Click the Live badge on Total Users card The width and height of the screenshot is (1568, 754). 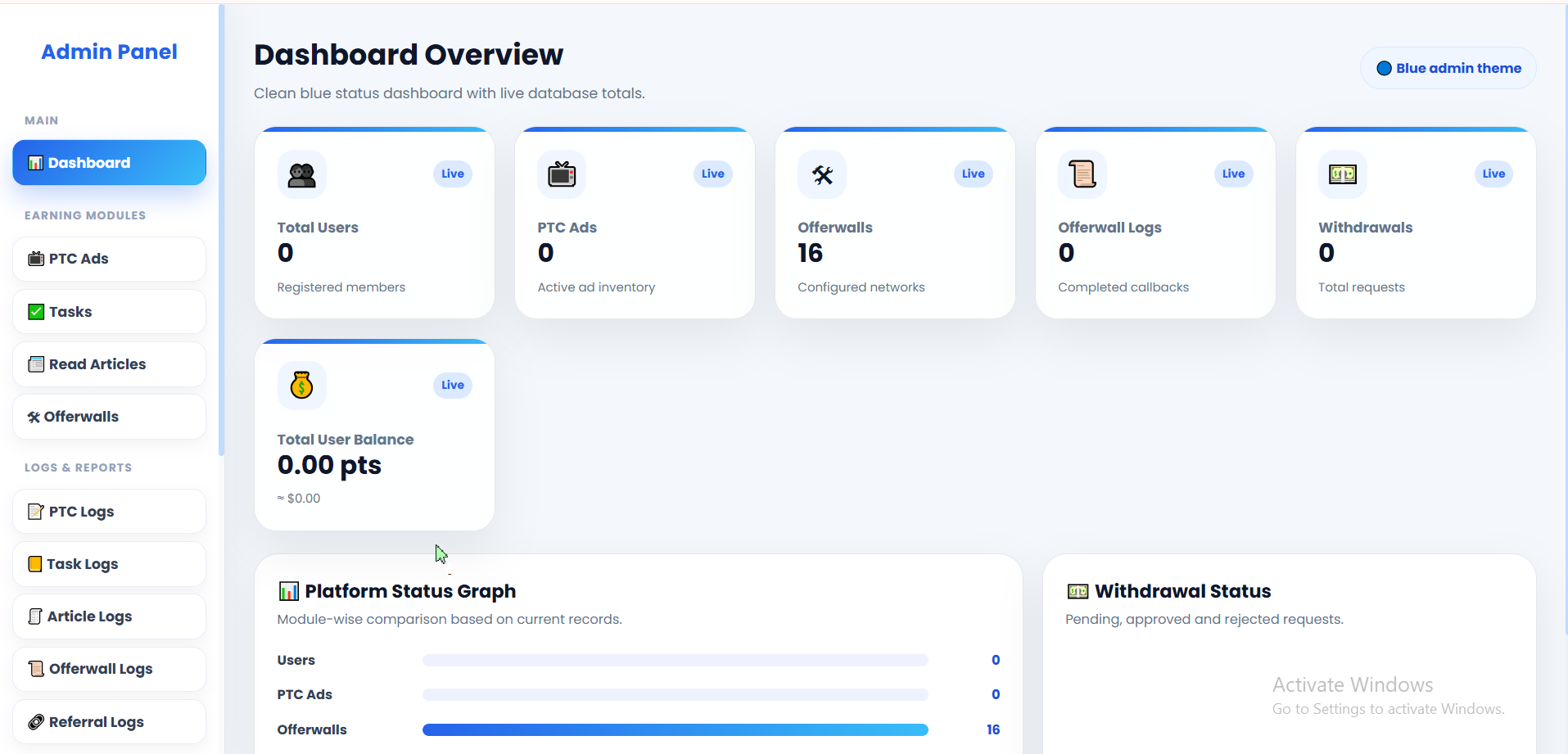pyautogui.click(x=453, y=174)
